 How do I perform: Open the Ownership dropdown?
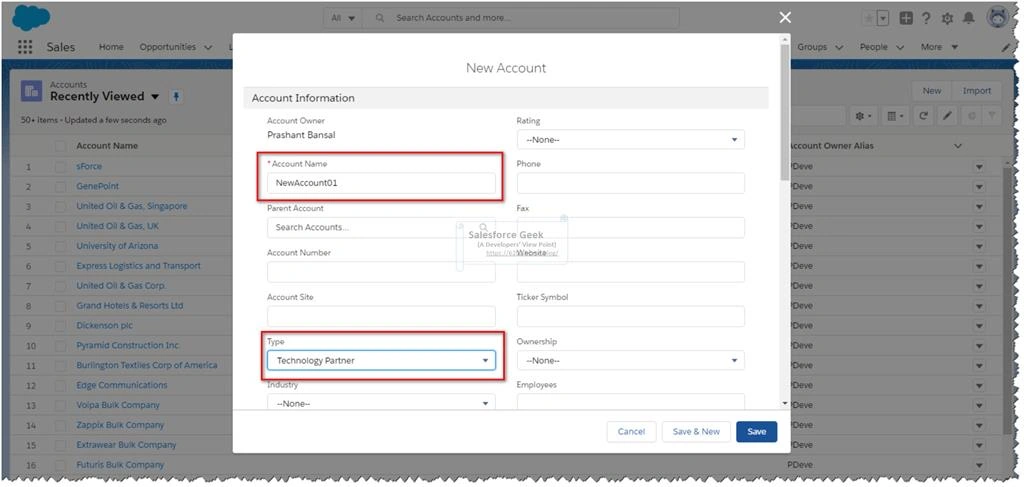[x=630, y=360]
